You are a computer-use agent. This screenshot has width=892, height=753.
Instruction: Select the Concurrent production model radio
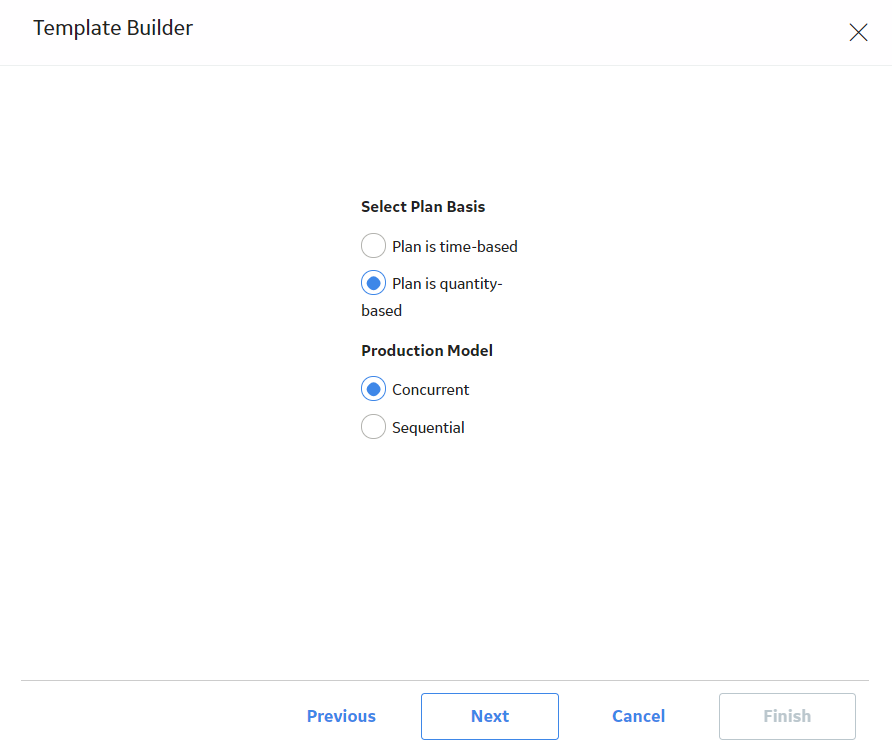(x=373, y=389)
